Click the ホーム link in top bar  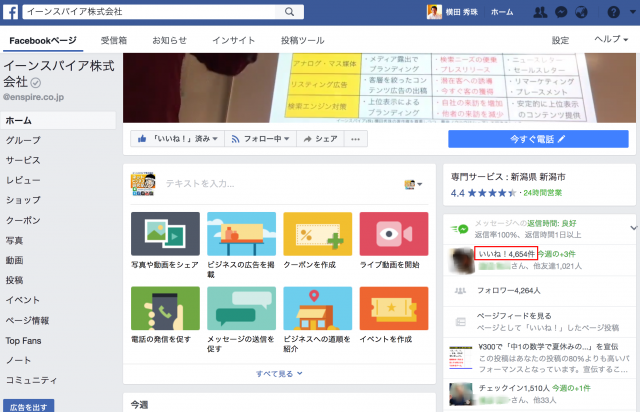pos(502,12)
